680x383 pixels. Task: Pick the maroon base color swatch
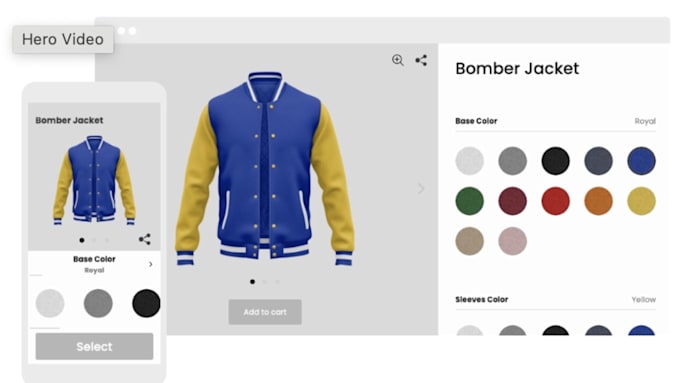point(513,201)
